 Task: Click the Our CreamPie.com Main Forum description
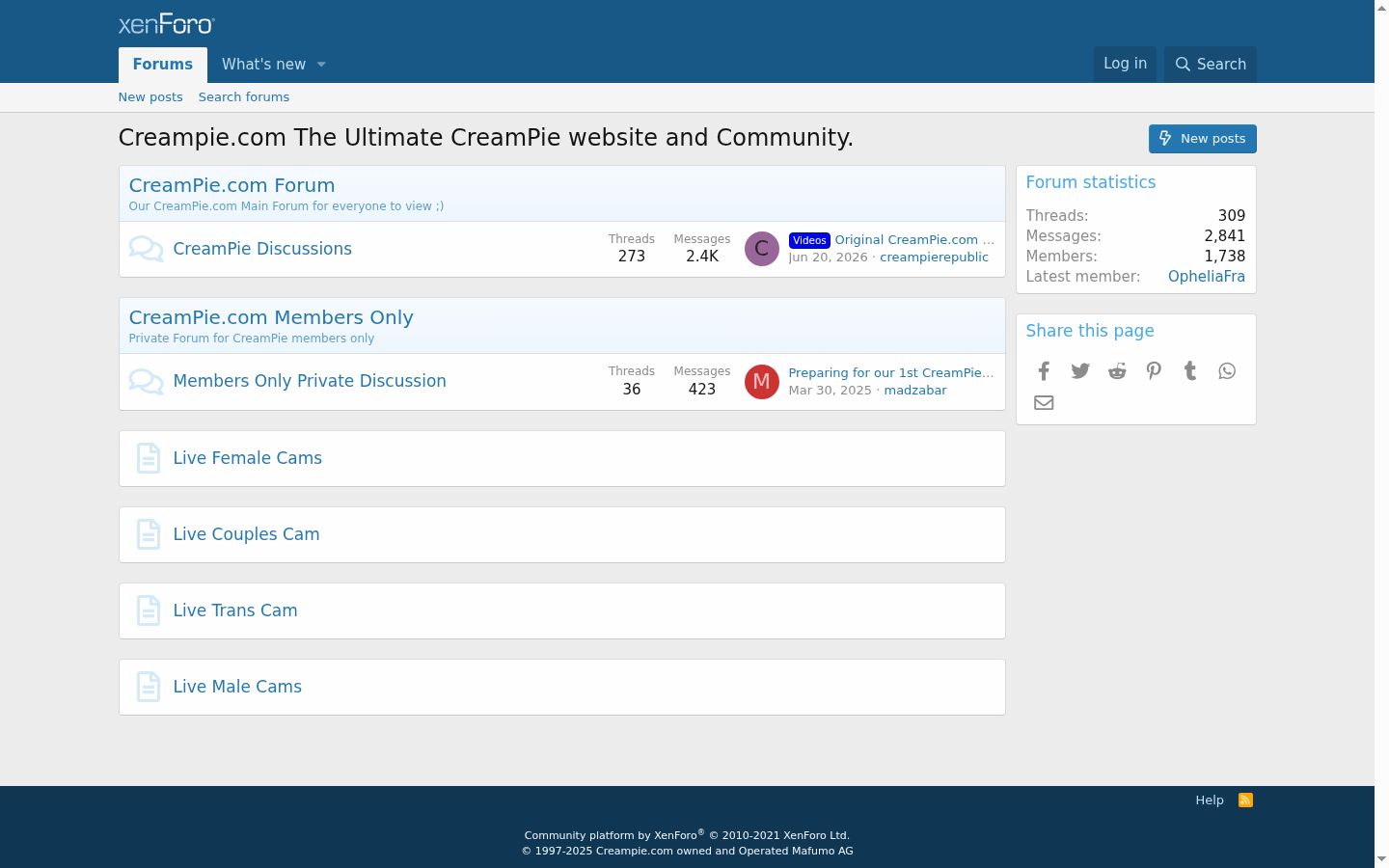coord(286,206)
